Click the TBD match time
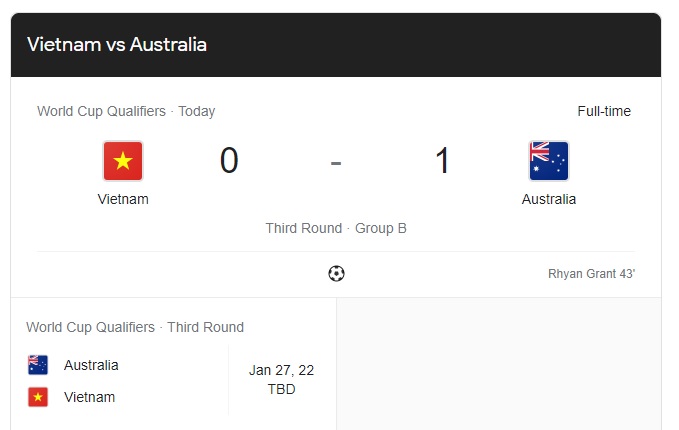679x430 pixels. point(281,389)
